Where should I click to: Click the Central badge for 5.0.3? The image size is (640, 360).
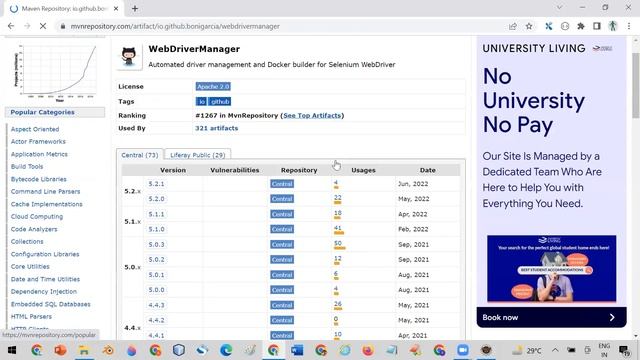pos(282,244)
